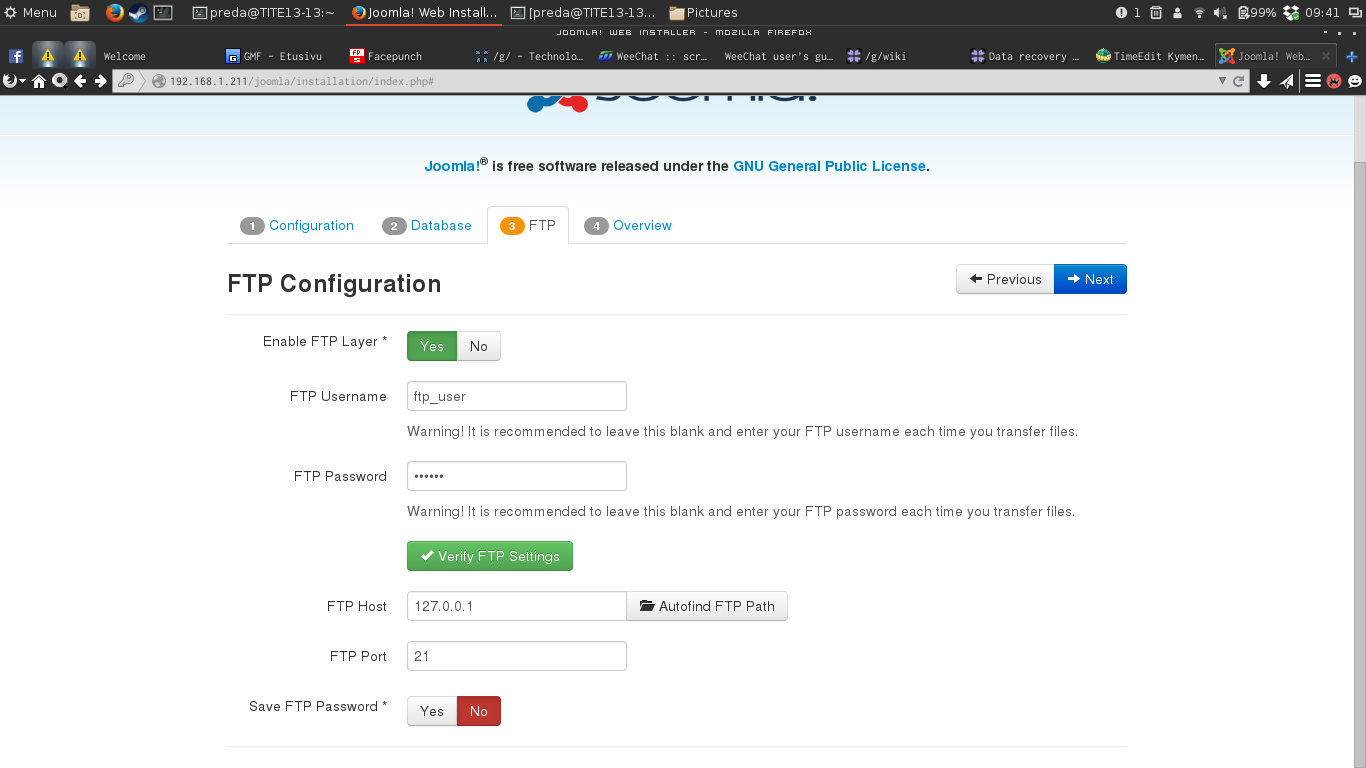Click the smiley chat icon in toolbar
Viewport: 1366px width, 768px height.
point(1355,81)
